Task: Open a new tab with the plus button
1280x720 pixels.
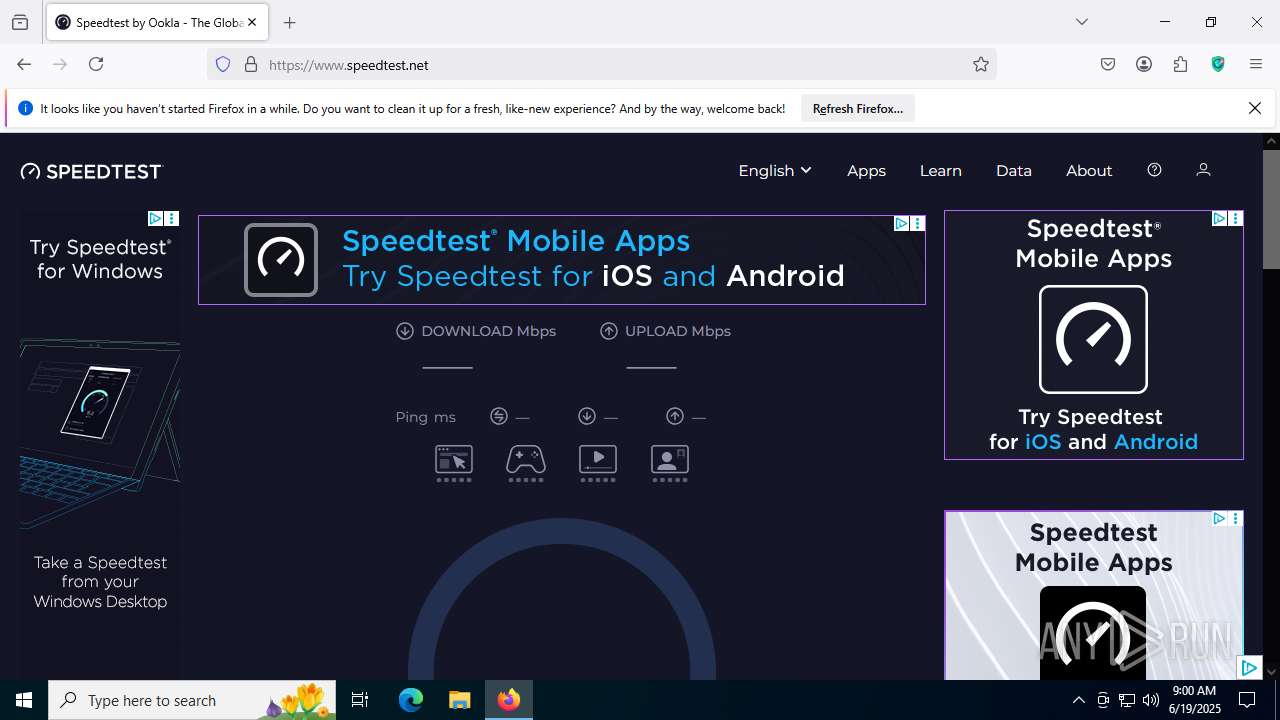Action: (290, 22)
